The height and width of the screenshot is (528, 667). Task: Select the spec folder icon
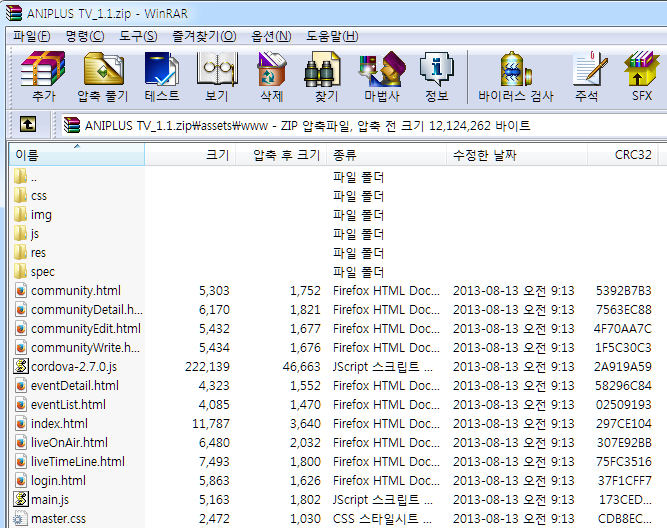click(20, 271)
